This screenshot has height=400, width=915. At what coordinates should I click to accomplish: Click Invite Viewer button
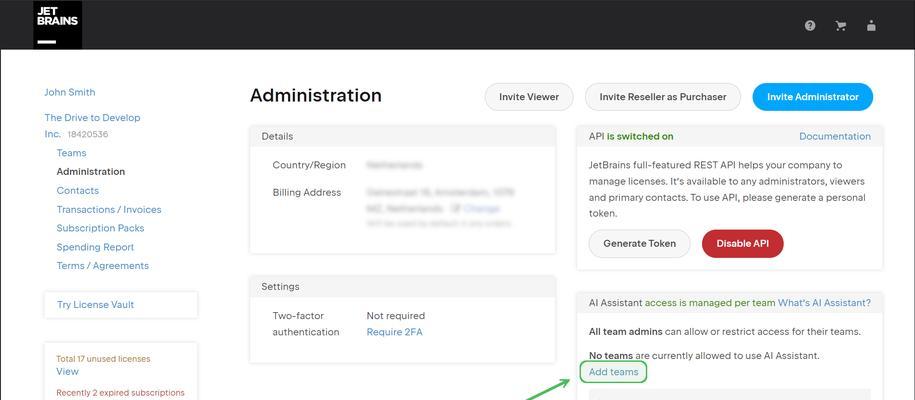529,97
